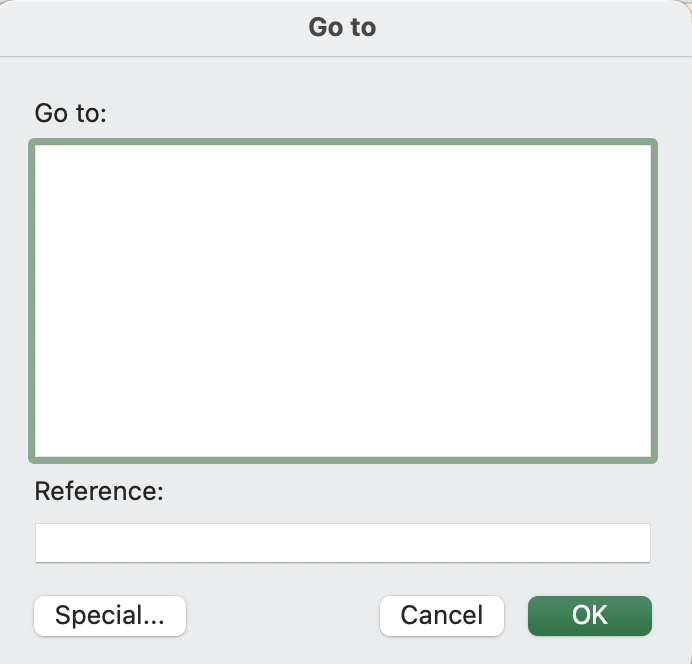Image resolution: width=692 pixels, height=664 pixels.
Task: Focus the green-bordered Go to list
Action: [342, 301]
